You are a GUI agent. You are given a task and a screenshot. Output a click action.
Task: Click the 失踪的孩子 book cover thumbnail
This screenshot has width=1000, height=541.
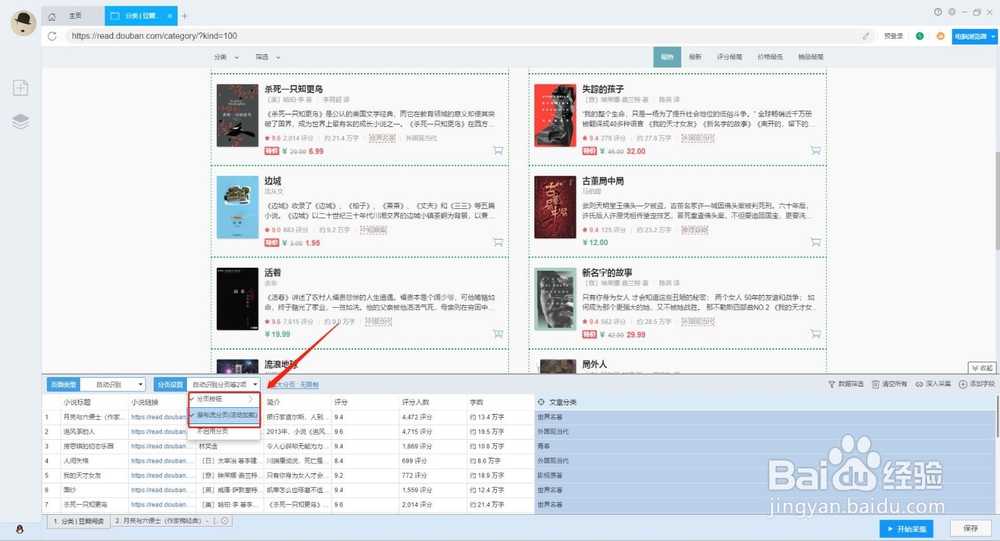coord(555,115)
